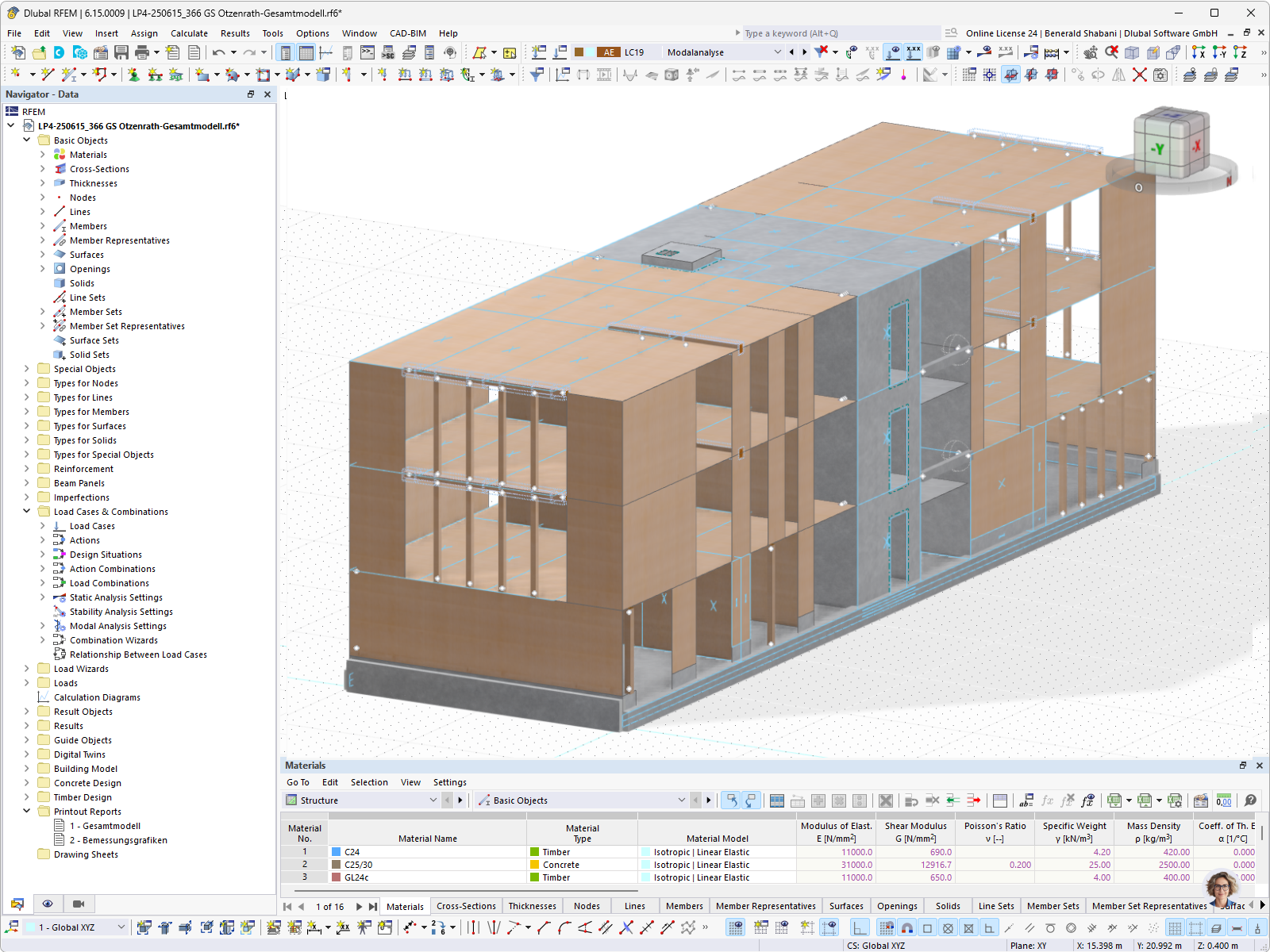1270x952 pixels.
Task: Switch to the Thicknesses tab
Action: point(532,906)
